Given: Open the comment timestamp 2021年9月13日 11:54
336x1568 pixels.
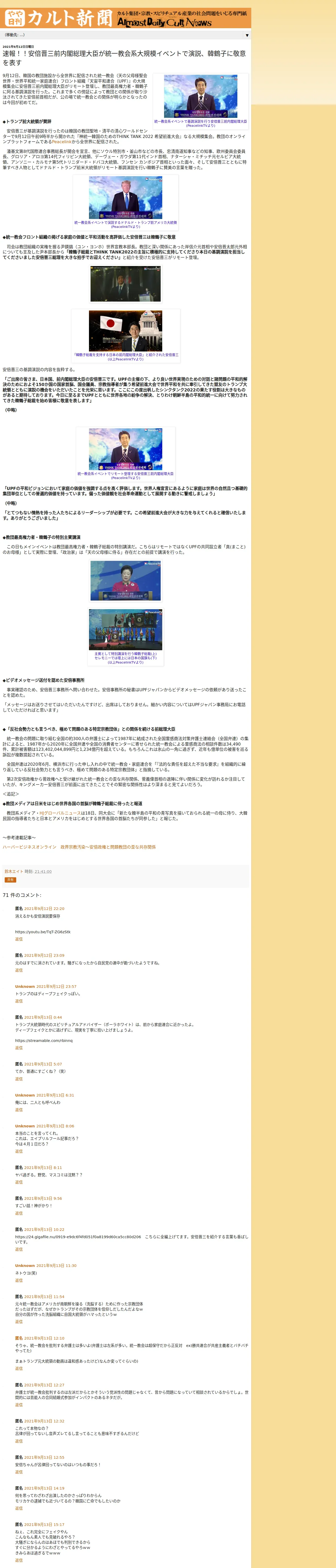Looking at the screenshot, I should (44, 1296).
